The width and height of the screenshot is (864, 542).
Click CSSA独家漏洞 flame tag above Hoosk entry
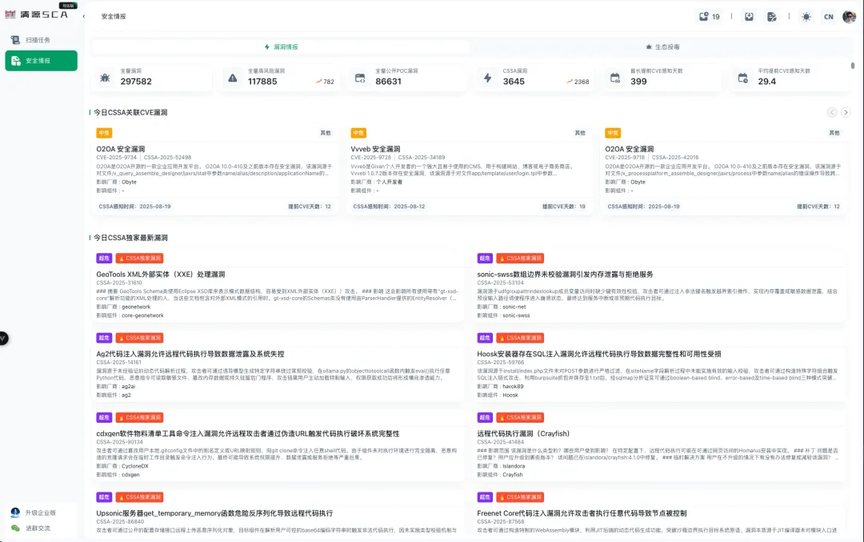pyautogui.click(x=520, y=338)
